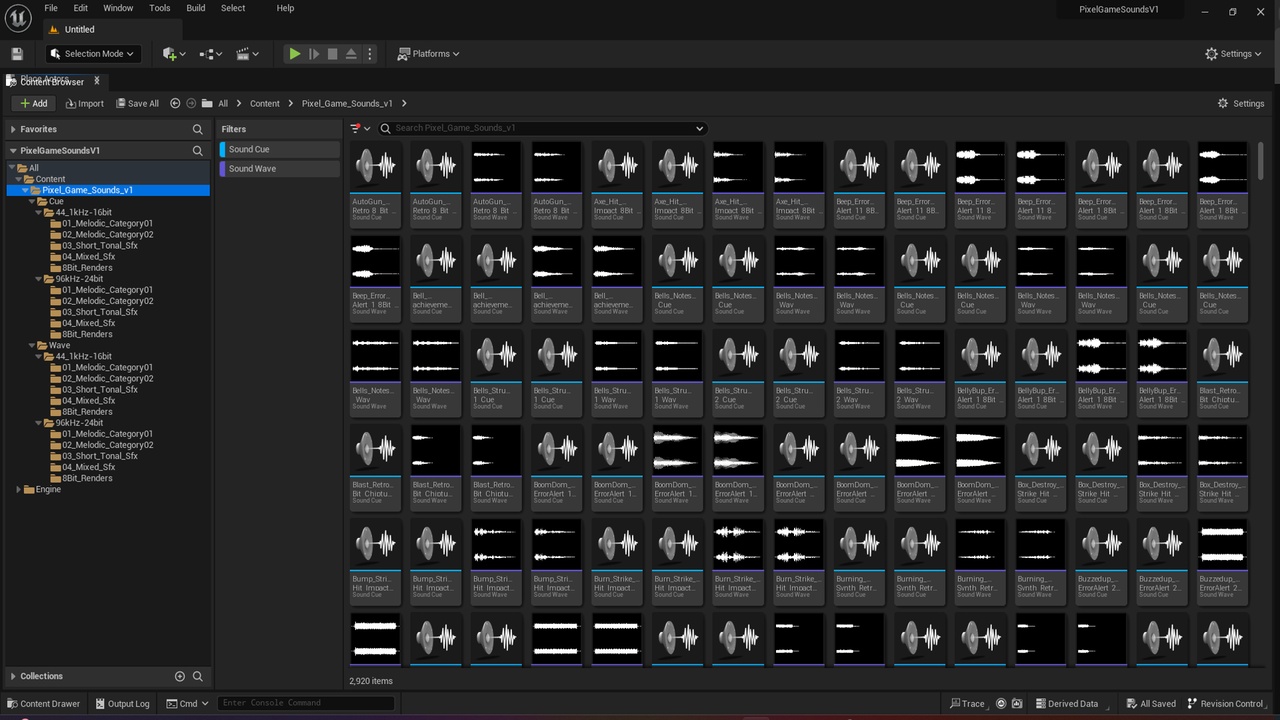
Task: Open the Selection Mode dropdown
Action: 93,54
